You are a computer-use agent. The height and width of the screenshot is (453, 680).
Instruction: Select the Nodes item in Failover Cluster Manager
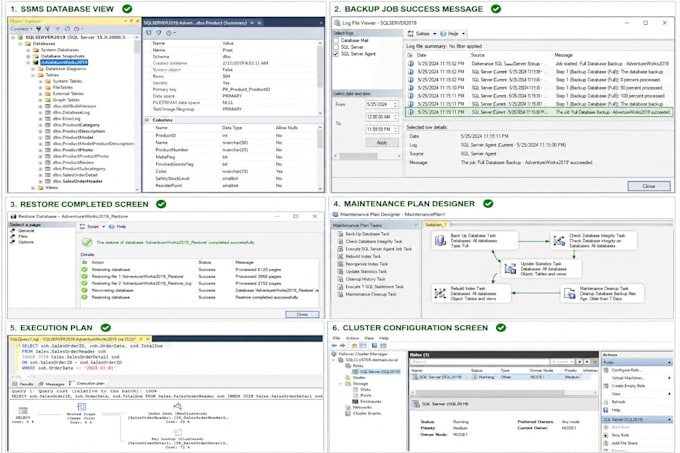(359, 378)
